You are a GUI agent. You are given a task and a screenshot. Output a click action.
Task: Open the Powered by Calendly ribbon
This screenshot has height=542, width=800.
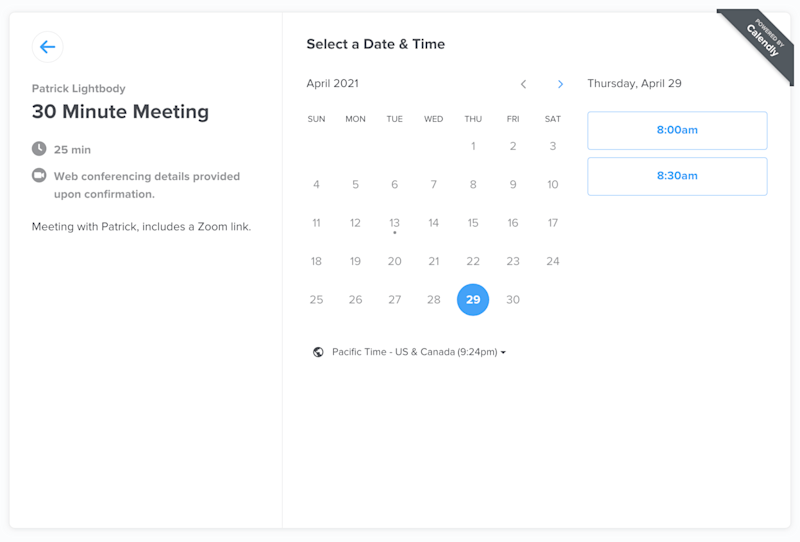click(x=762, y=42)
